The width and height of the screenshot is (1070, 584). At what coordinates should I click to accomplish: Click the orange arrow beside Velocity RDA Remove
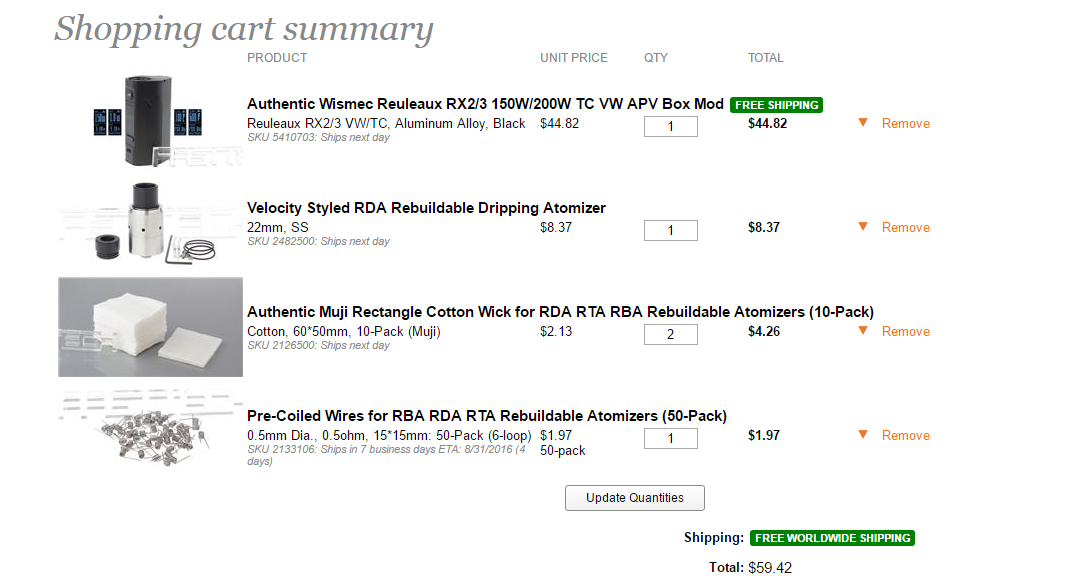pyautogui.click(x=863, y=227)
